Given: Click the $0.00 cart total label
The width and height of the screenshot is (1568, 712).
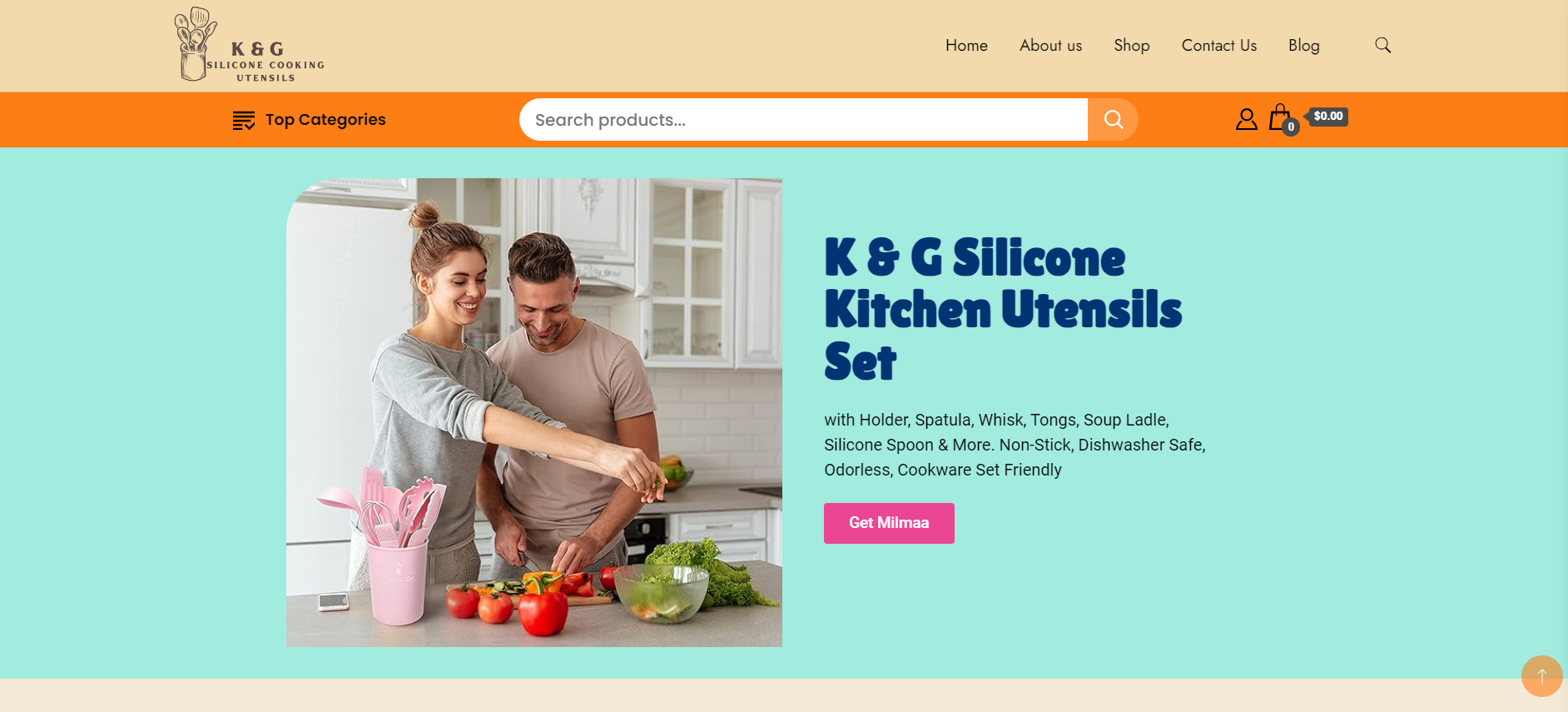Looking at the screenshot, I should (x=1327, y=117).
